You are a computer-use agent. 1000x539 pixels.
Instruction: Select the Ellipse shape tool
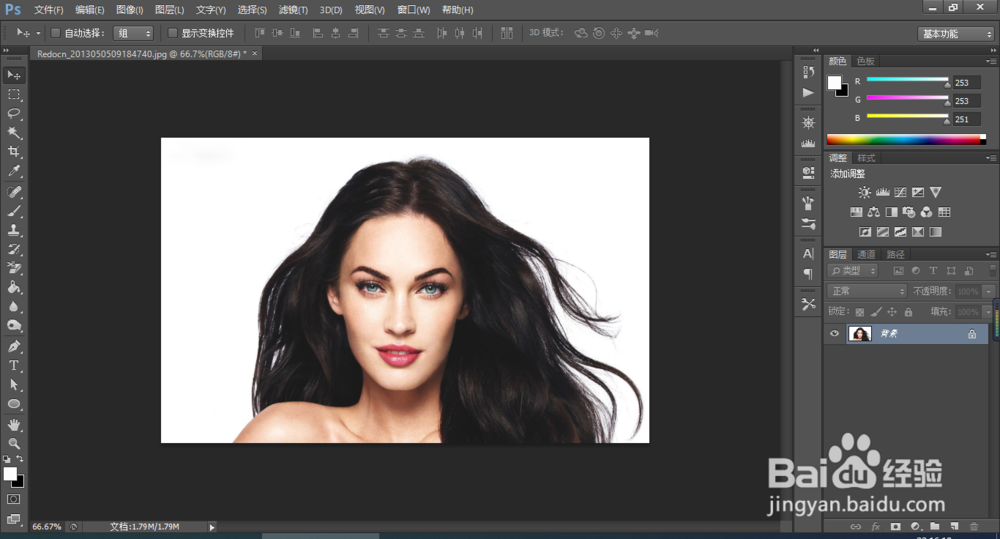click(x=14, y=404)
